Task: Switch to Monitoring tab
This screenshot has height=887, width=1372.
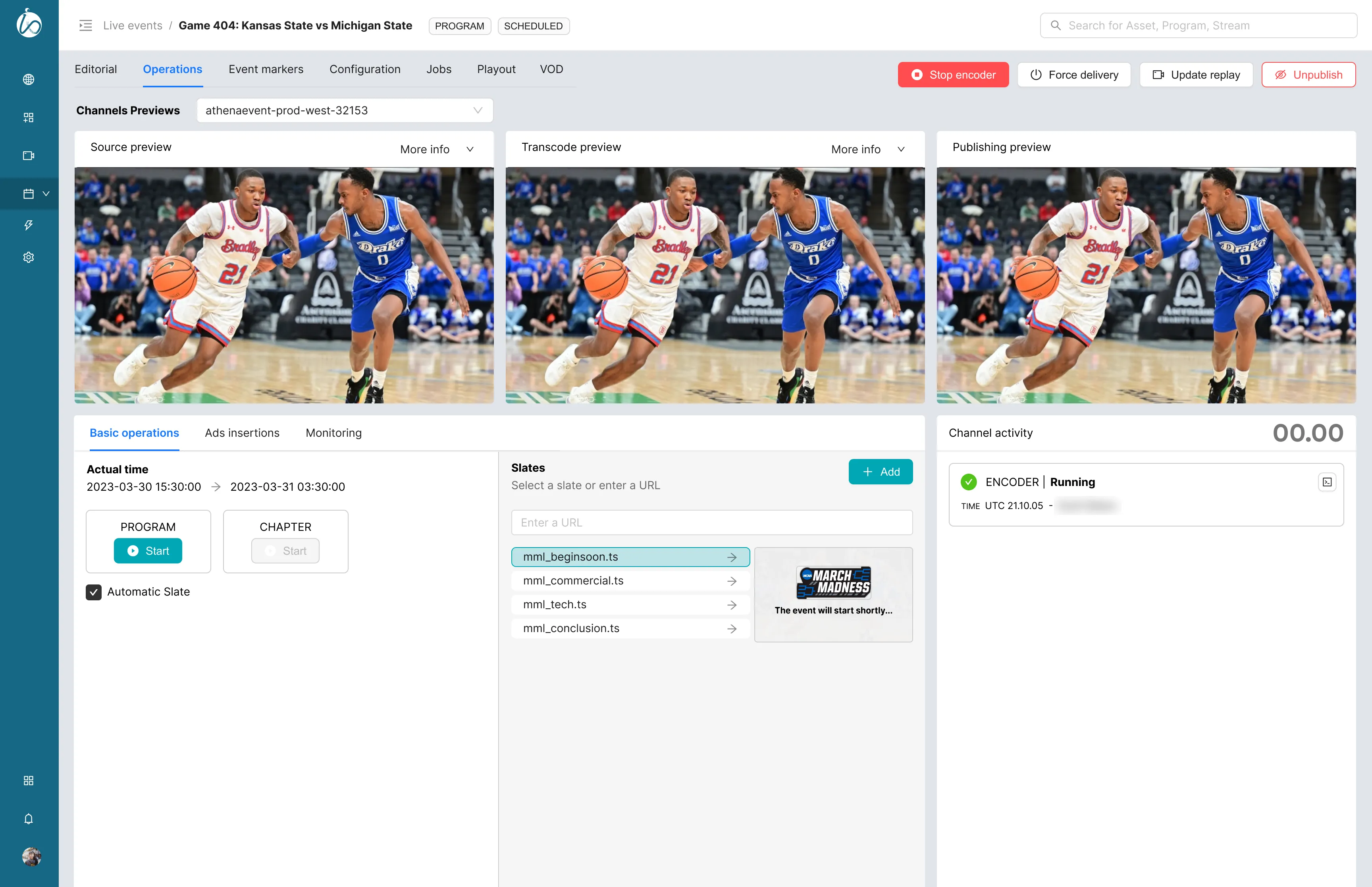Action: click(333, 432)
